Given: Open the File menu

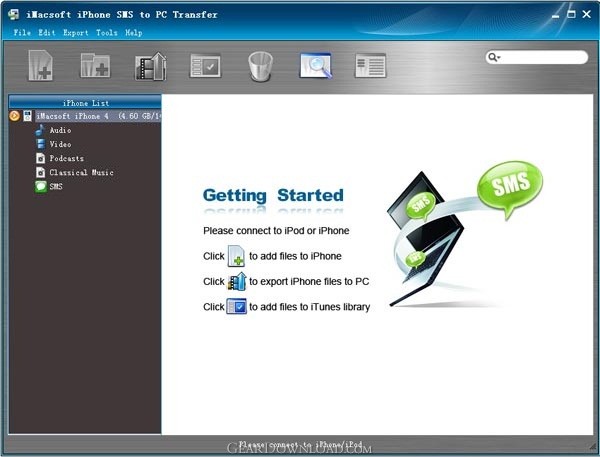Looking at the screenshot, I should click(22, 33).
